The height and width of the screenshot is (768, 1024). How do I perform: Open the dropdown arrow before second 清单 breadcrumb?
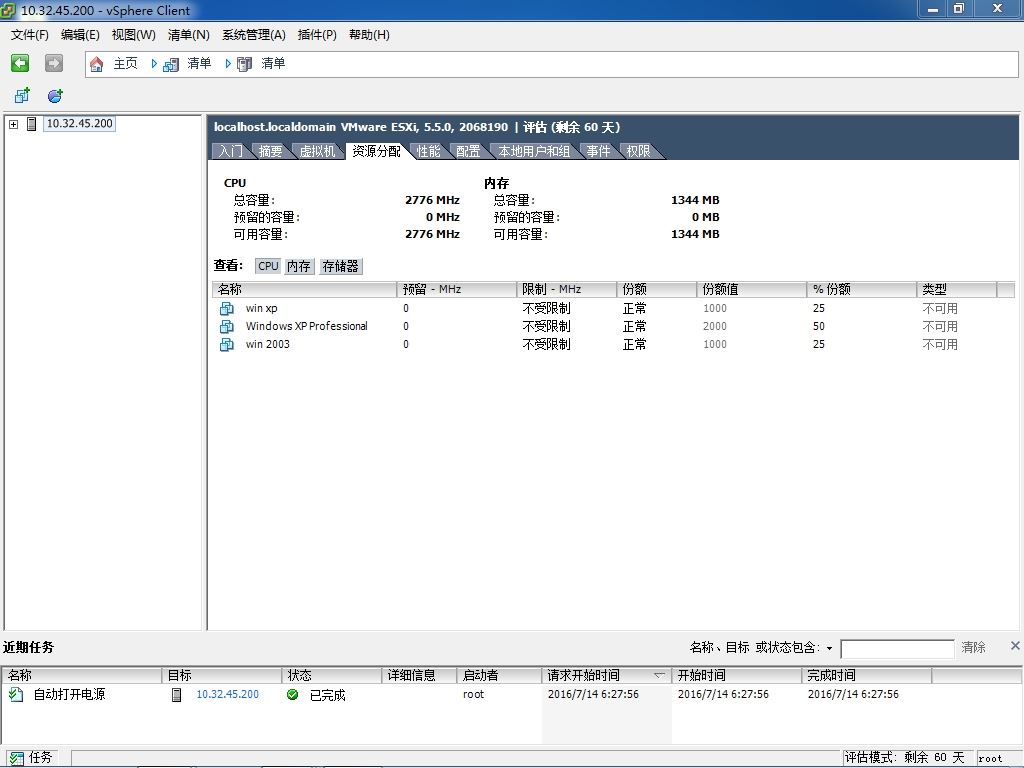pos(228,63)
